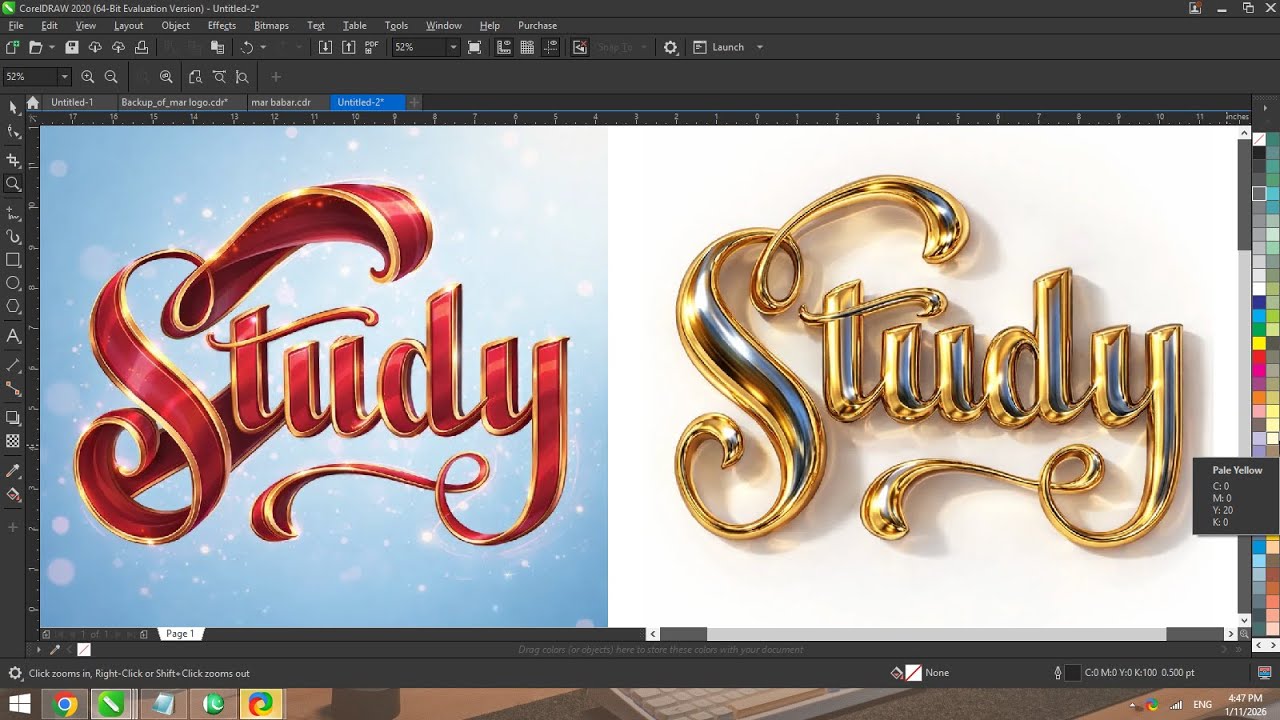Toggle Show Grid

click(x=527, y=47)
